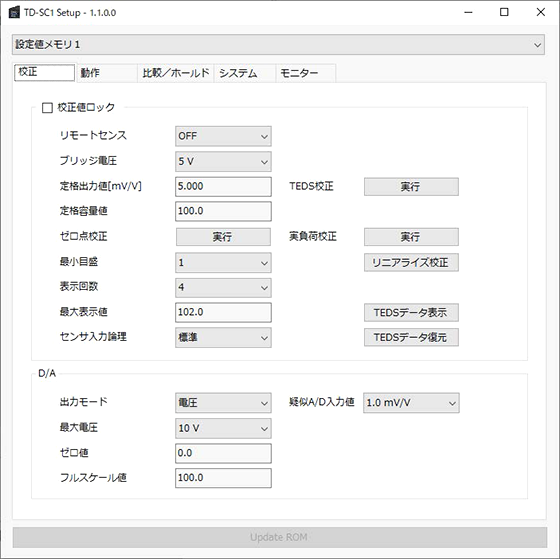Run ゼロ点校正 with its 実行 button
Image resolution: width=560 pixels, height=559 pixels.
tap(223, 237)
